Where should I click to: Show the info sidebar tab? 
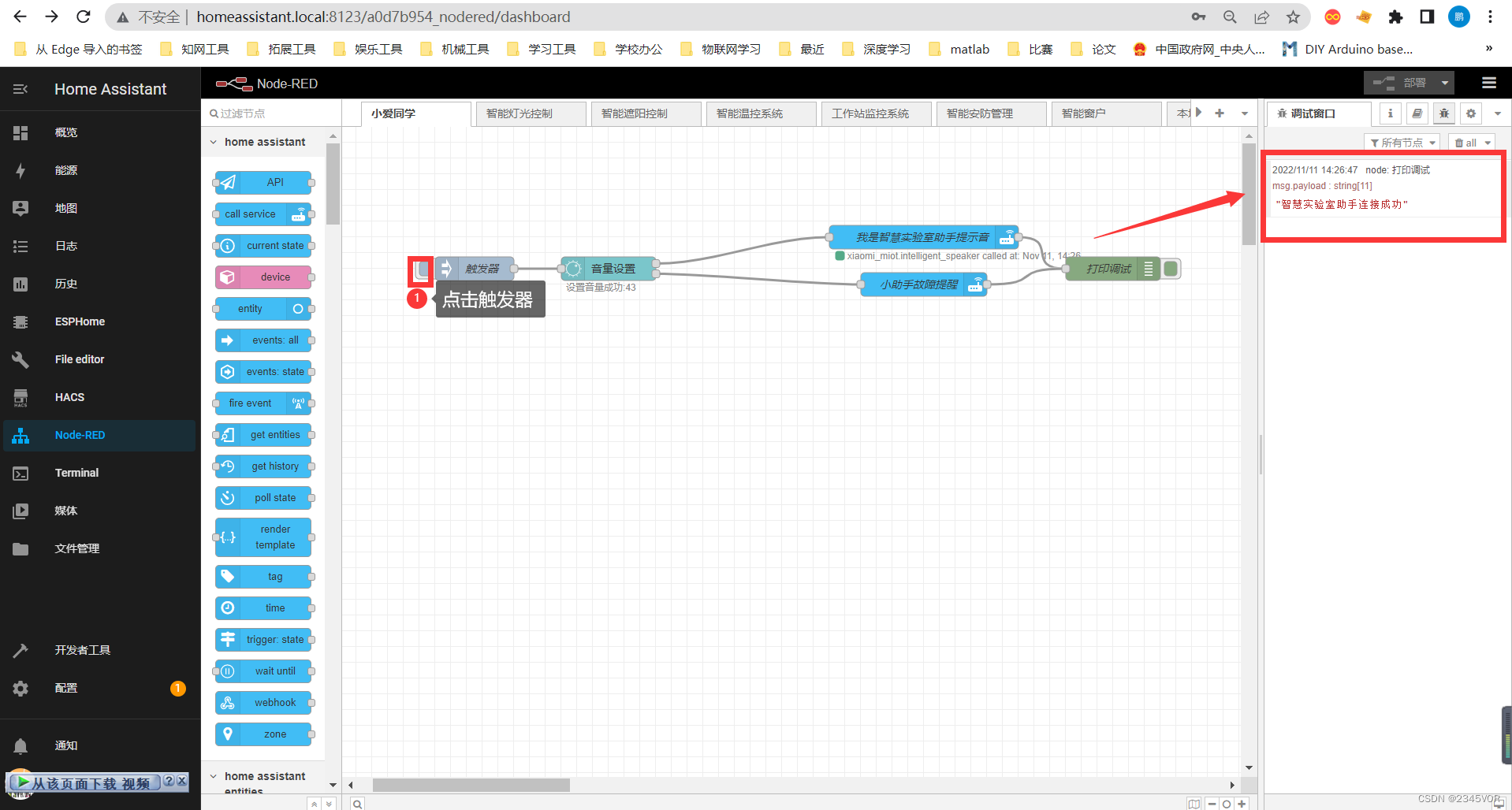pyautogui.click(x=1390, y=113)
